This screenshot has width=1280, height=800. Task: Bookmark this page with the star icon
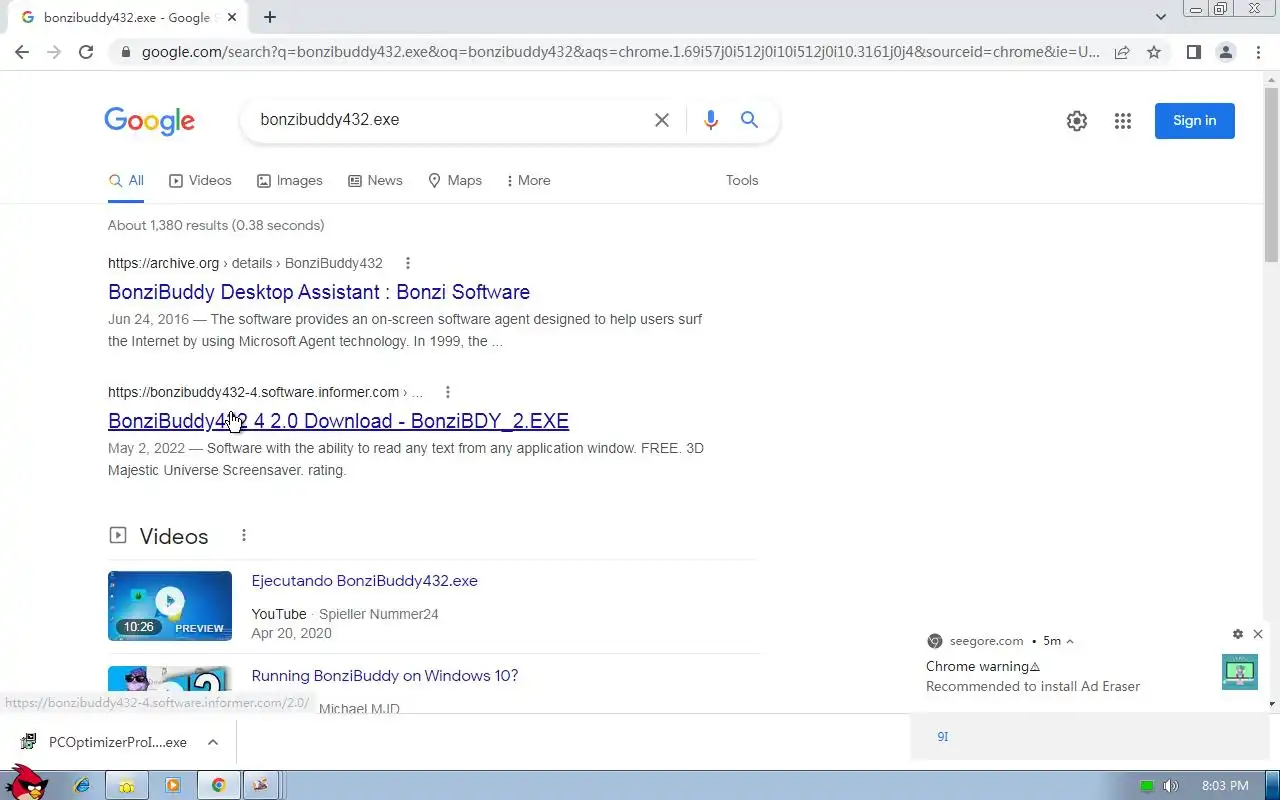tap(1154, 52)
